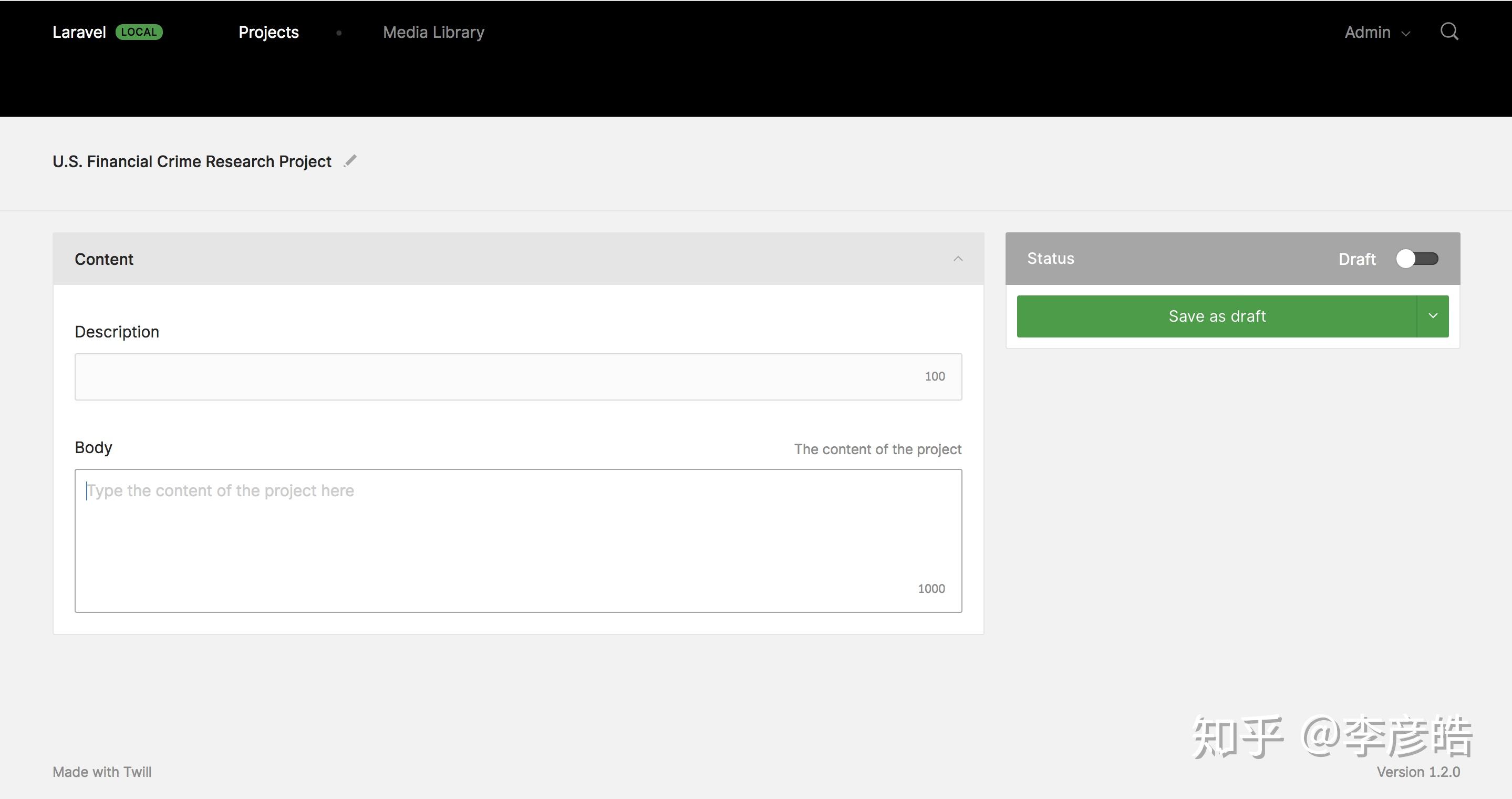Viewport: 1512px width, 799px height.
Task: Go to the Projects section
Action: 268,32
